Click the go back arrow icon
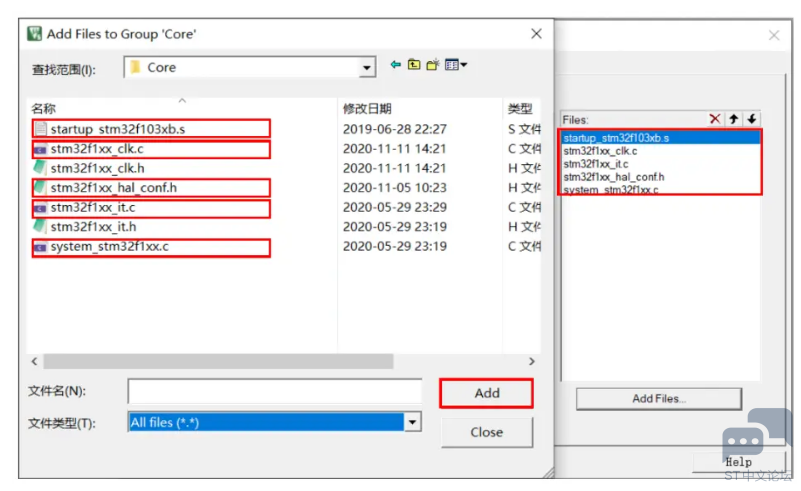This screenshot has width=801, height=491. (396, 65)
